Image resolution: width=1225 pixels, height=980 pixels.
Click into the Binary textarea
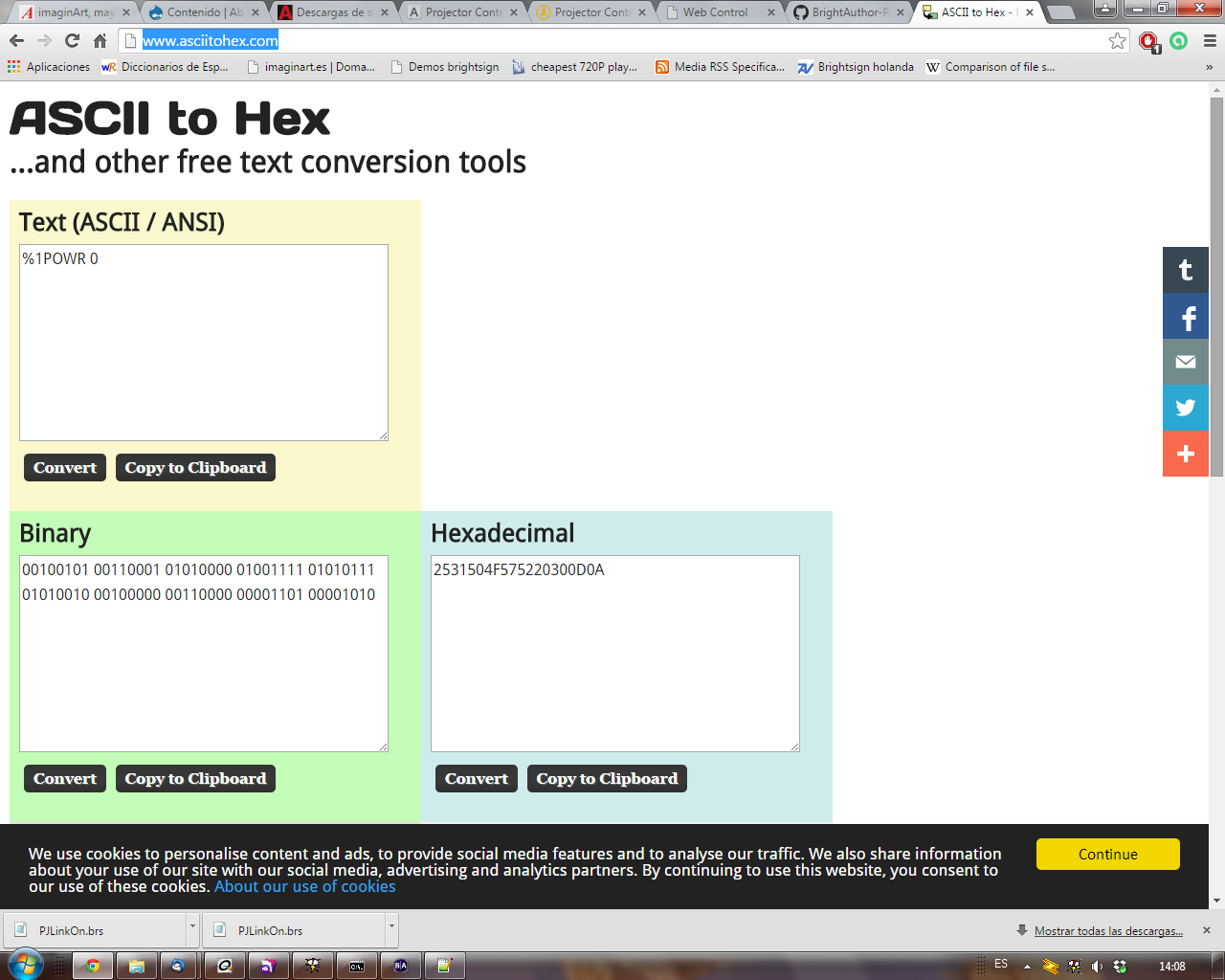(204, 654)
